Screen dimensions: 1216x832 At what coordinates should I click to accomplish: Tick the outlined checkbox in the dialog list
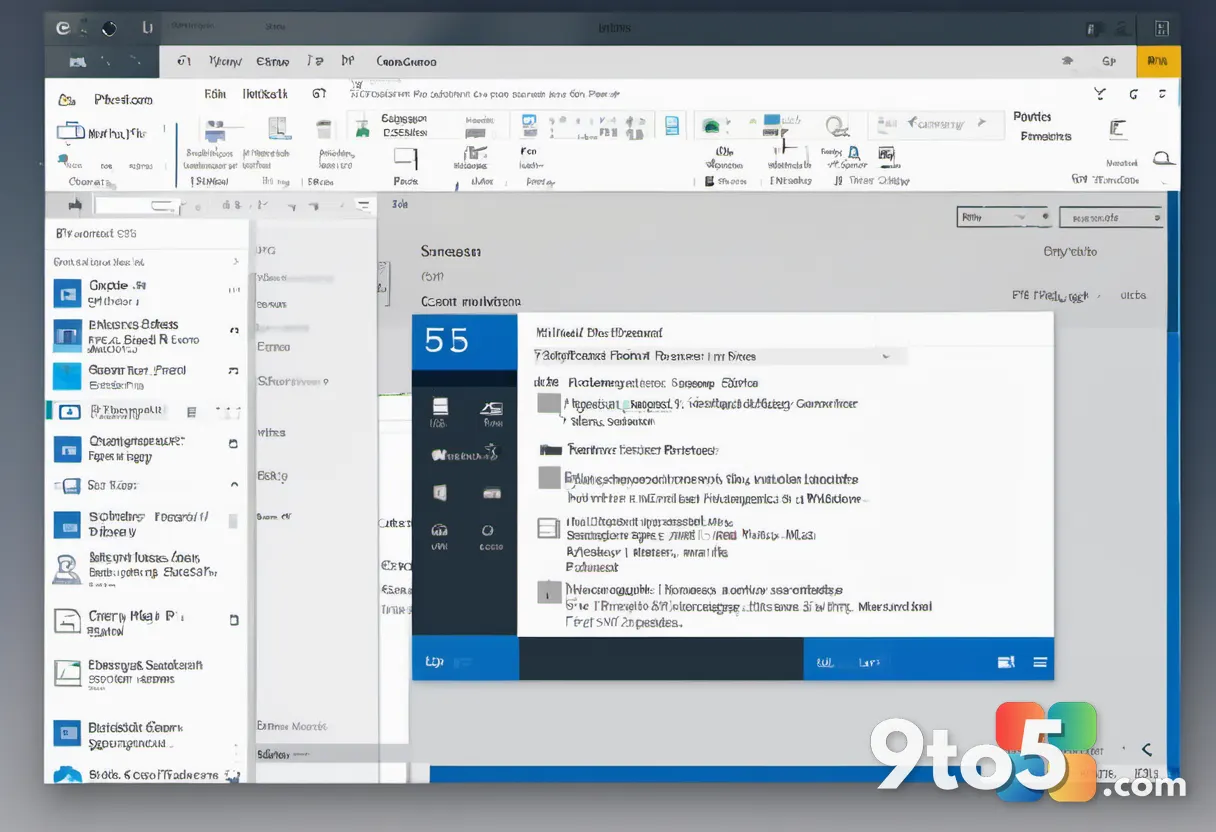click(548, 528)
